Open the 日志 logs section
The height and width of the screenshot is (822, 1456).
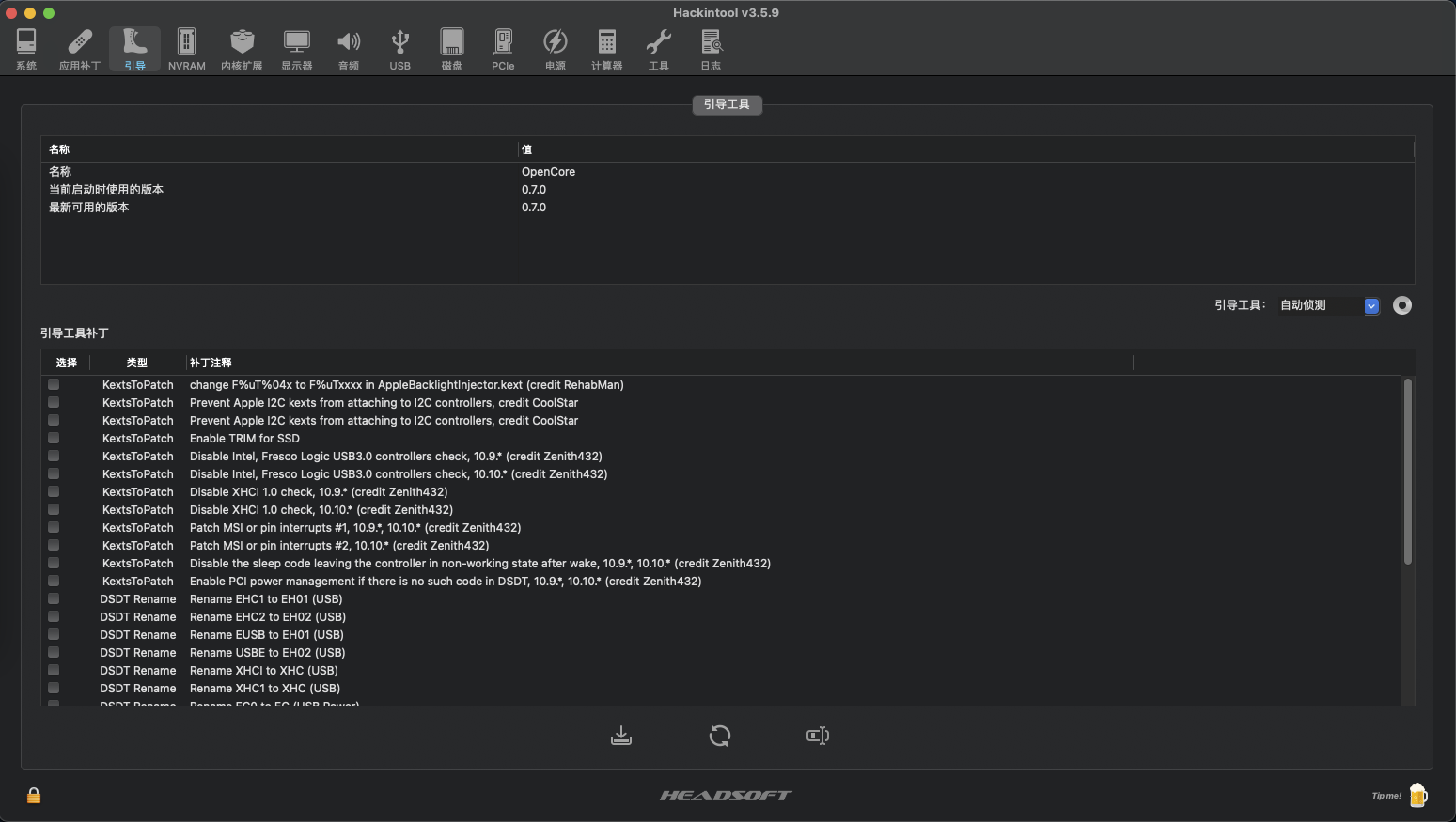tap(711, 49)
